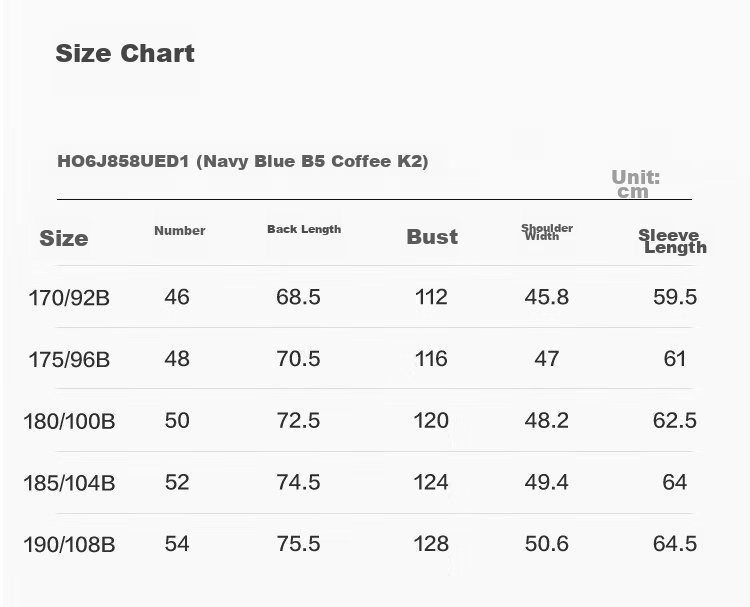Click the Shoulder Width column header
750x607 pixels.
pyautogui.click(x=547, y=232)
